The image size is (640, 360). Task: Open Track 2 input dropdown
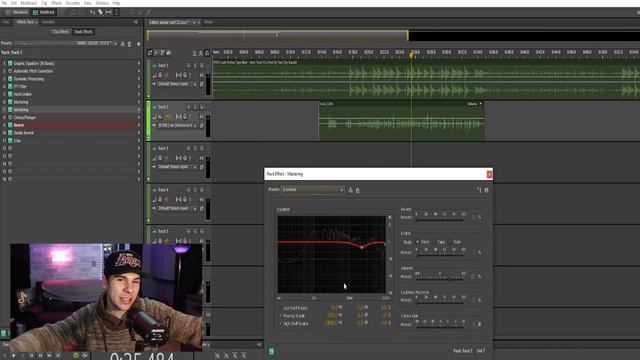click(177, 125)
